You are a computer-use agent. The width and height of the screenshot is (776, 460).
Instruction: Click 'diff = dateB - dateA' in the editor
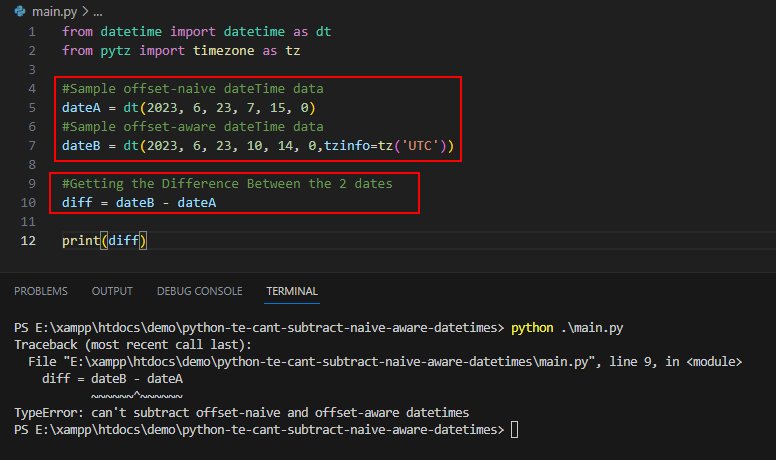[139, 203]
